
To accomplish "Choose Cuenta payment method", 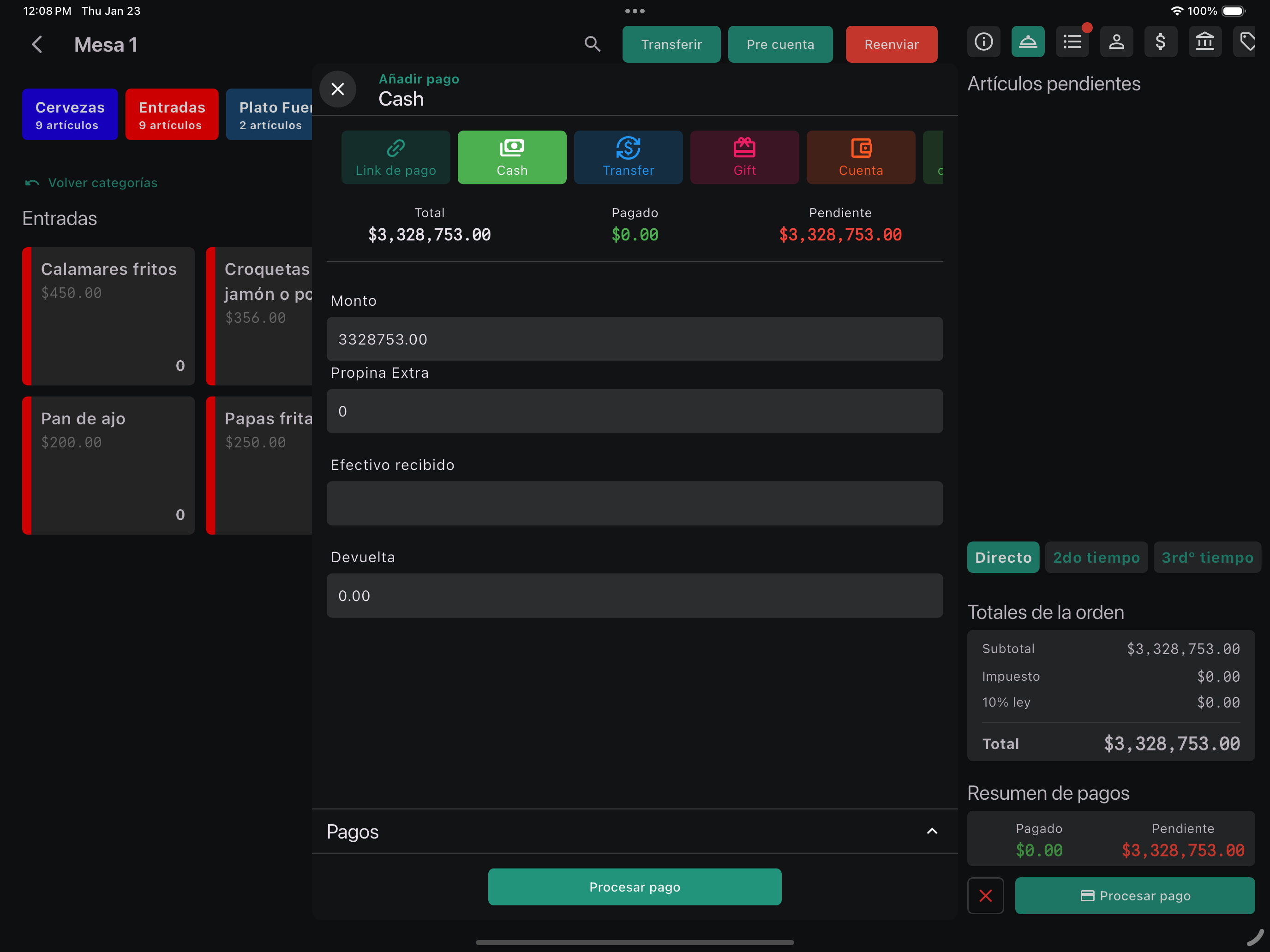I will (x=861, y=157).
